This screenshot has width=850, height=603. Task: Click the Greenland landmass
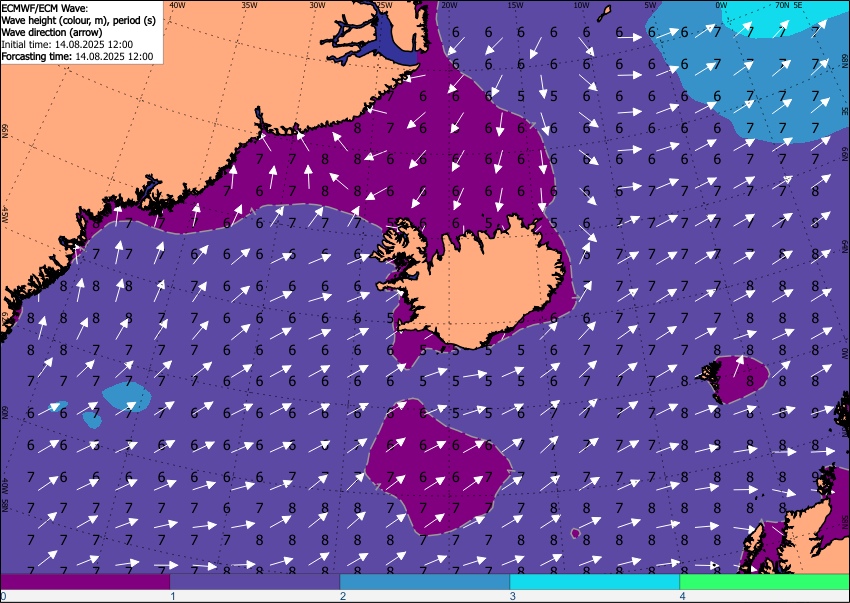[136, 119]
